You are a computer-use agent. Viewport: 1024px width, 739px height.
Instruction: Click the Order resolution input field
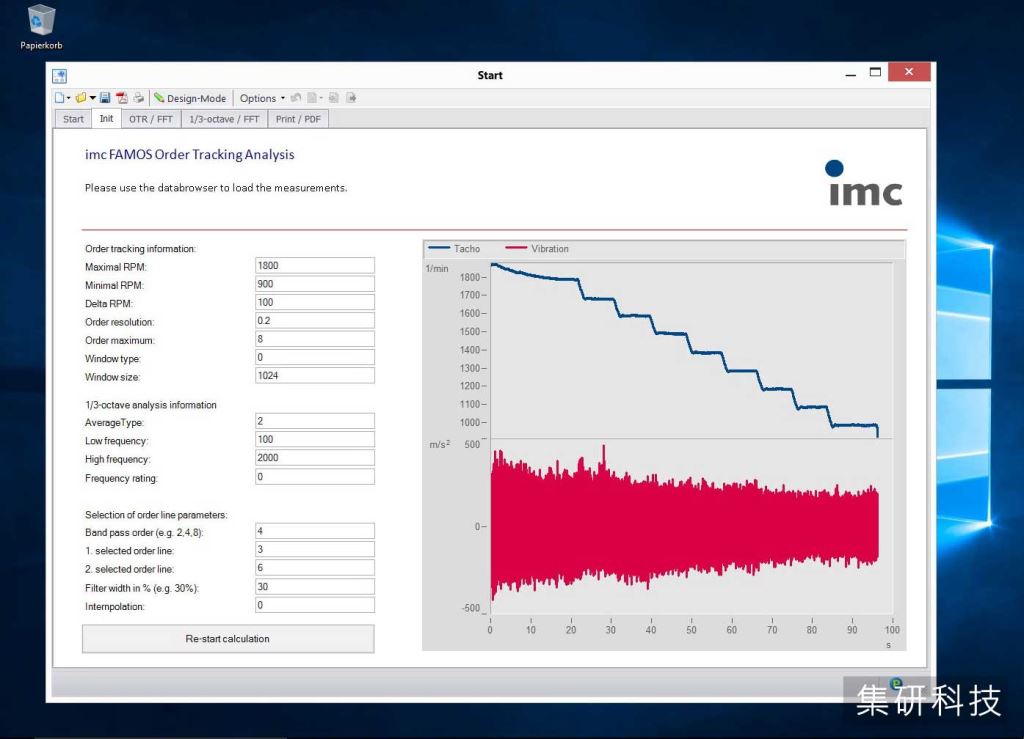pyautogui.click(x=314, y=321)
